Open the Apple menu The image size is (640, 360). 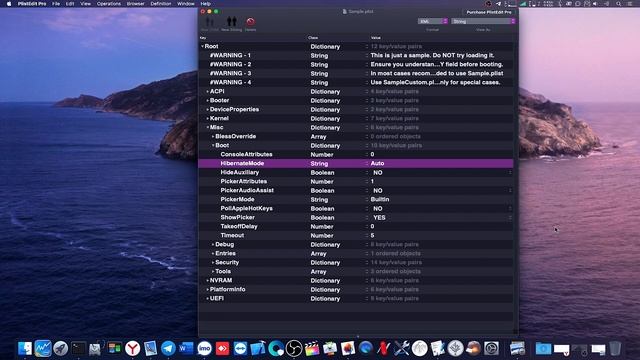point(9,4)
